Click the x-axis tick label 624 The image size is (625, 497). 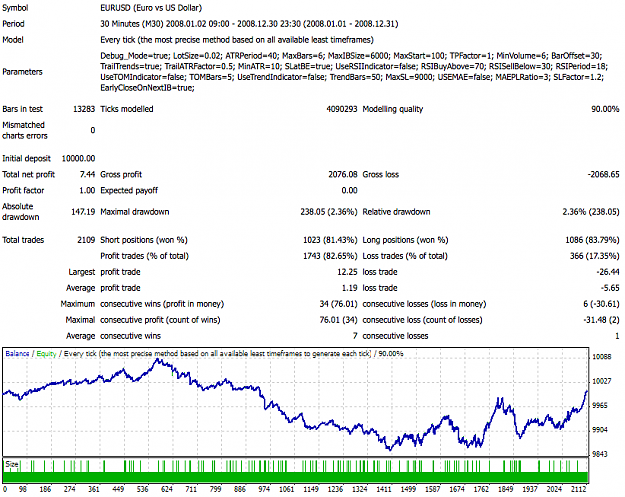pyautogui.click(x=167, y=489)
